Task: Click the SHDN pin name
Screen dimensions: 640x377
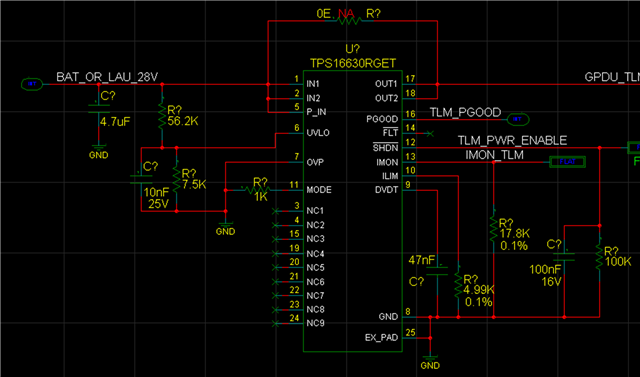Action: point(386,148)
